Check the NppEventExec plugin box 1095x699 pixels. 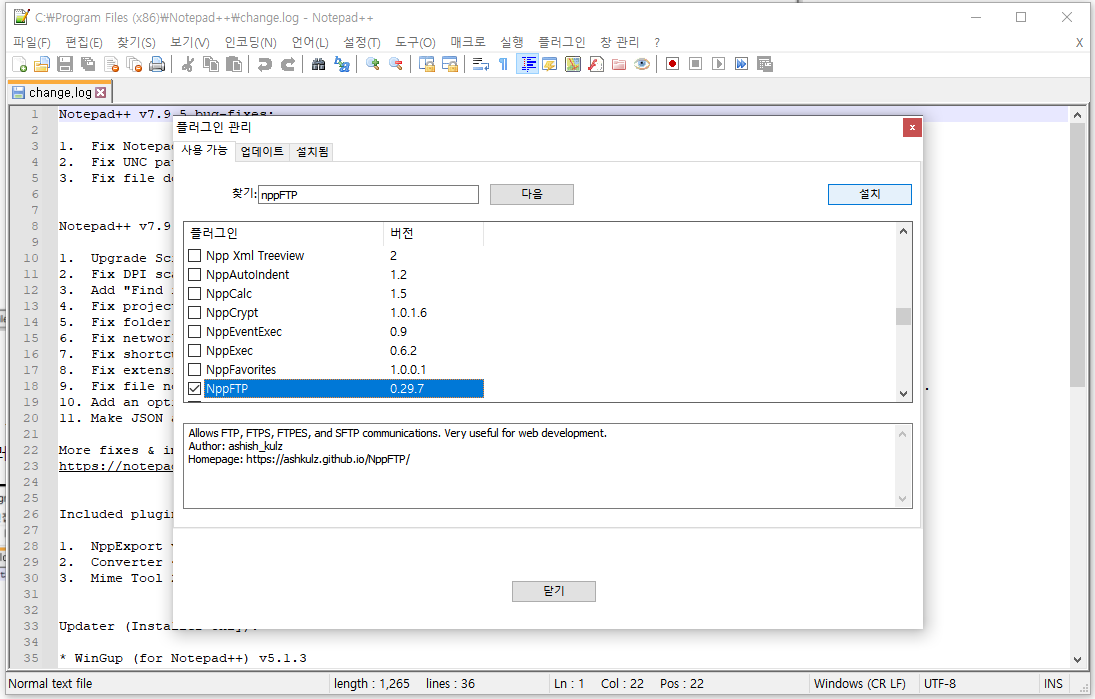[x=195, y=331]
